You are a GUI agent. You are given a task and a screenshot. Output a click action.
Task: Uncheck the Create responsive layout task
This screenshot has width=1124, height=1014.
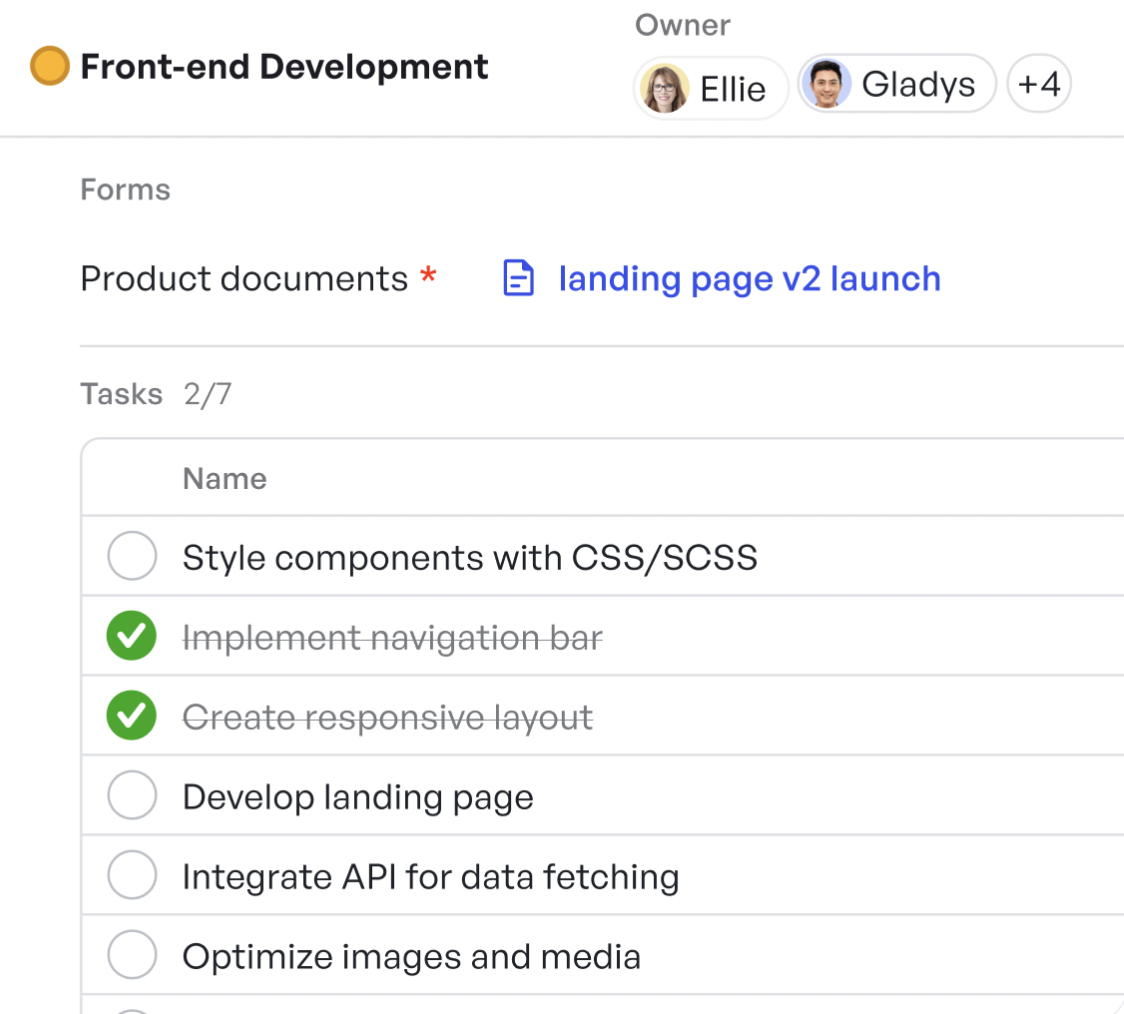click(132, 715)
